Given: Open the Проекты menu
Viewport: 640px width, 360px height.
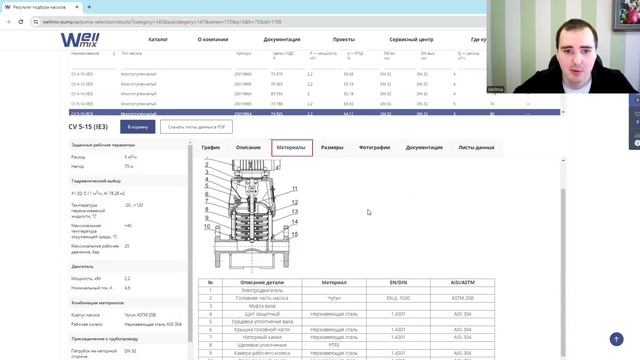Looking at the screenshot, I should 343,40.
